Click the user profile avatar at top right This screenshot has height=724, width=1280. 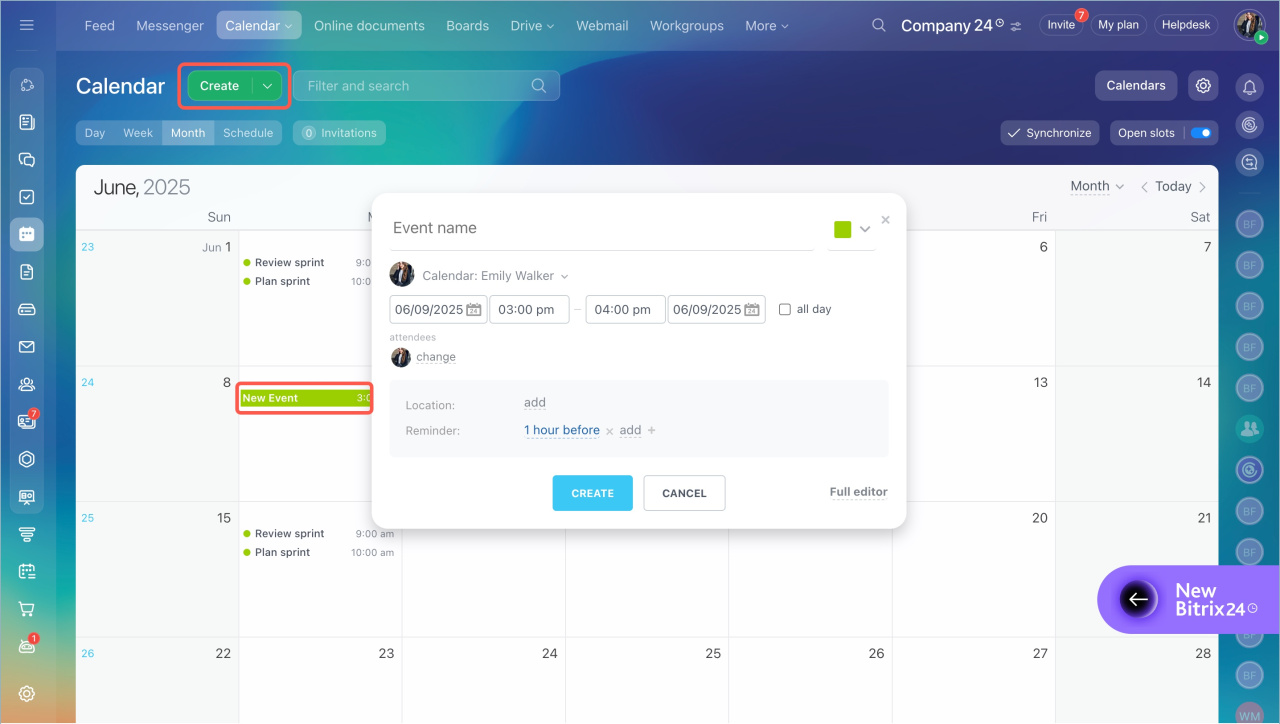[x=1249, y=25]
